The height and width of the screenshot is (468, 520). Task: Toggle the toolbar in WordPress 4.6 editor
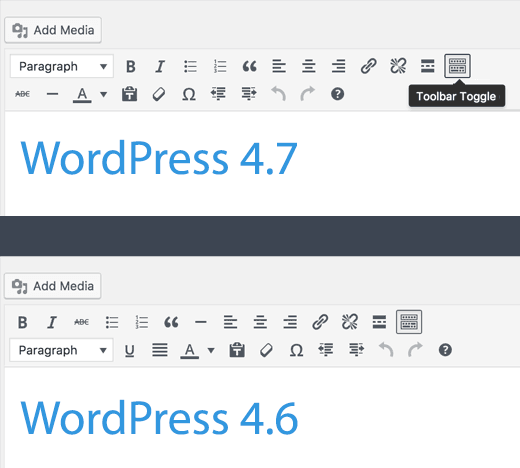(x=409, y=322)
